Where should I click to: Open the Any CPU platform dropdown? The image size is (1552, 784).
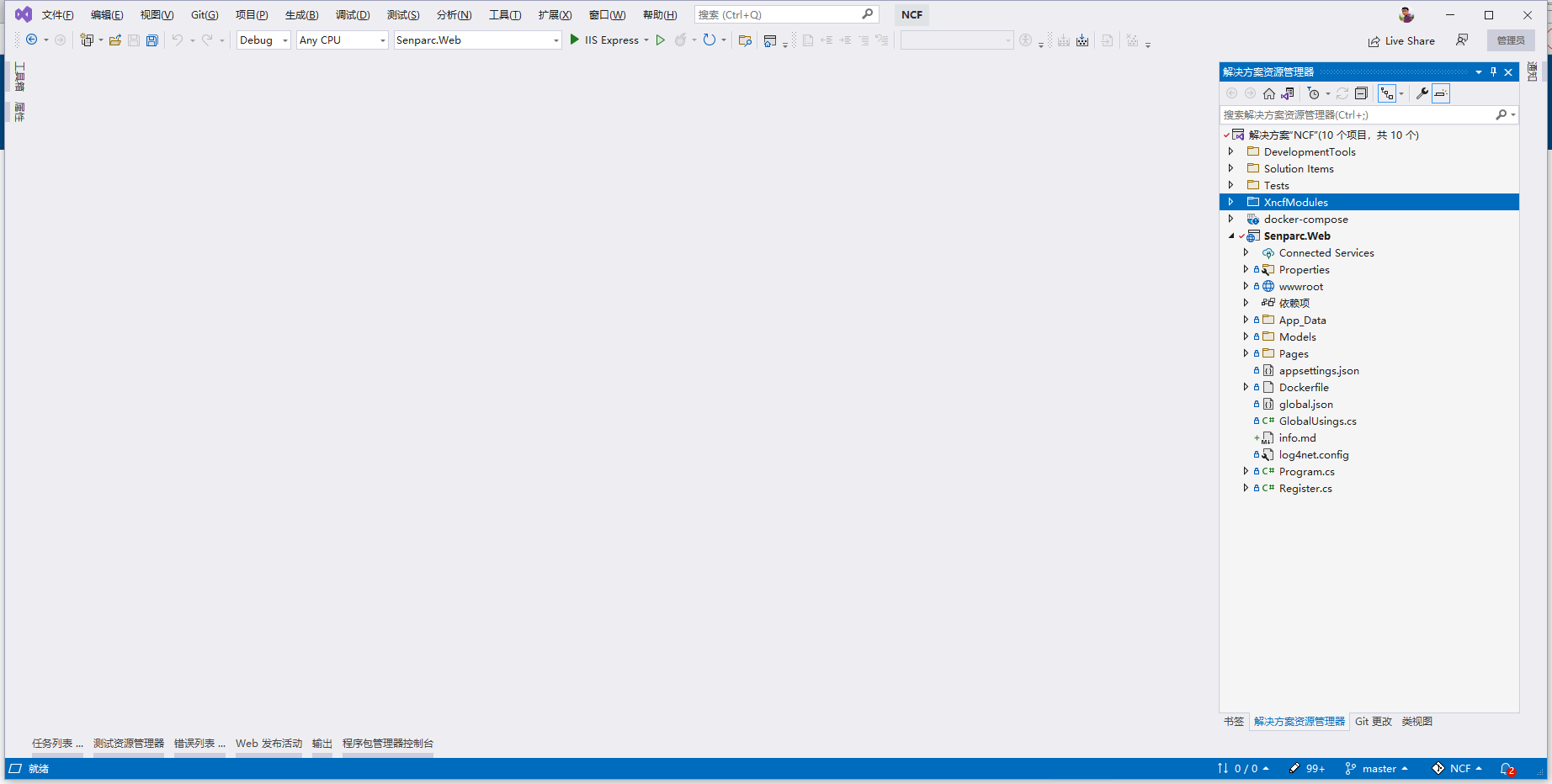(x=343, y=40)
